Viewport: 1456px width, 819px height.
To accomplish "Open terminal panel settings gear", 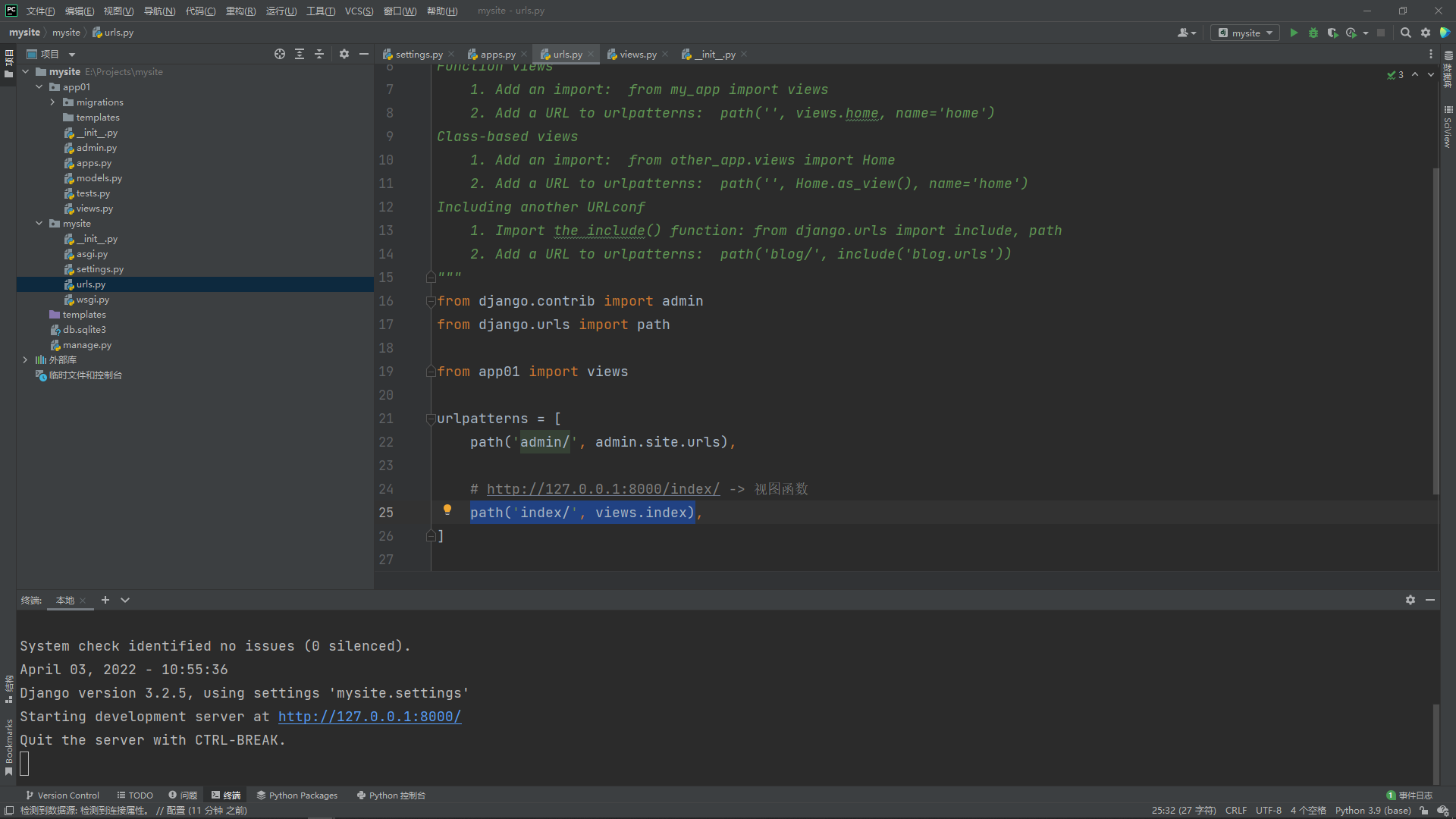I will tap(1410, 600).
